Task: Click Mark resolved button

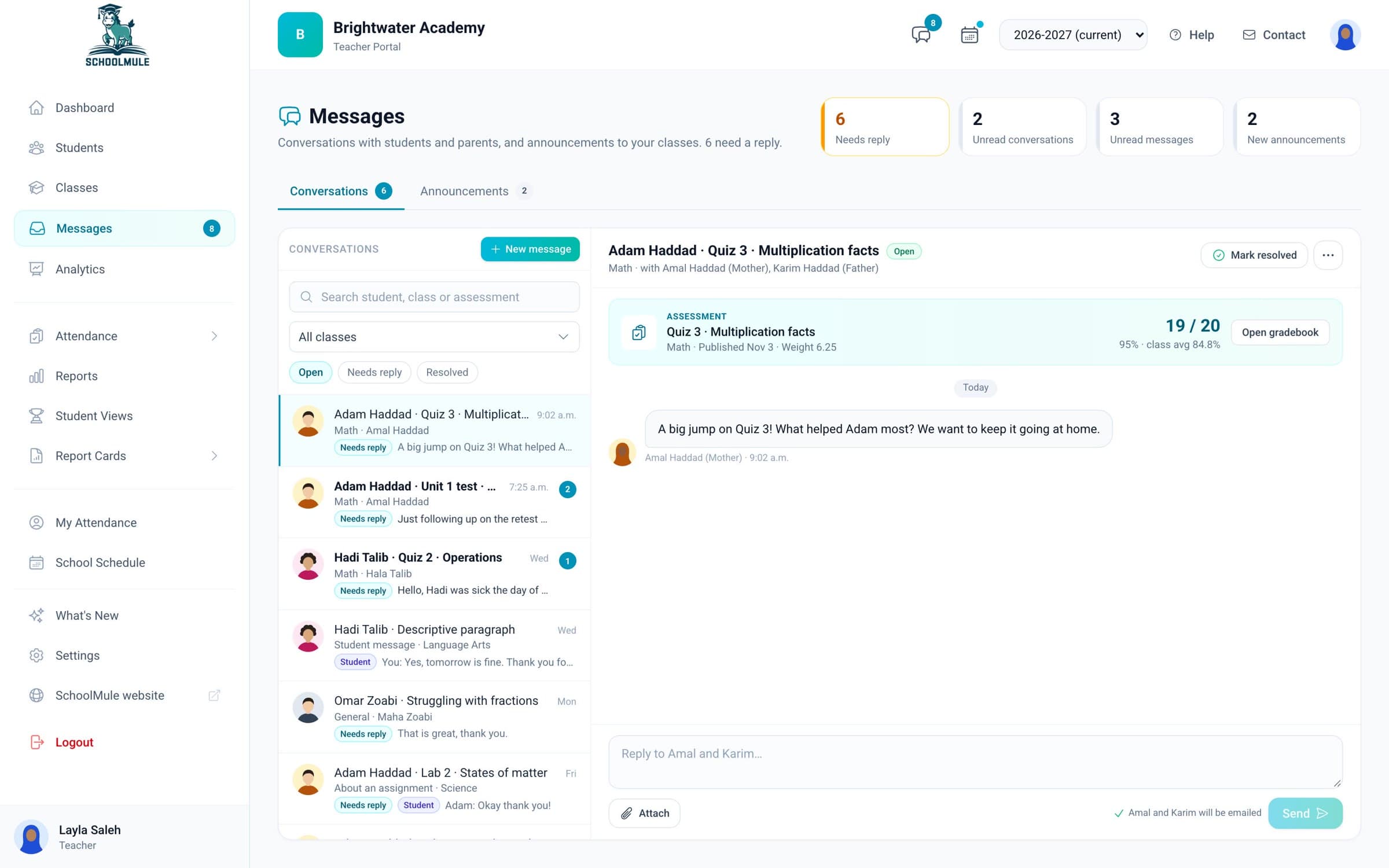Action: click(1254, 255)
